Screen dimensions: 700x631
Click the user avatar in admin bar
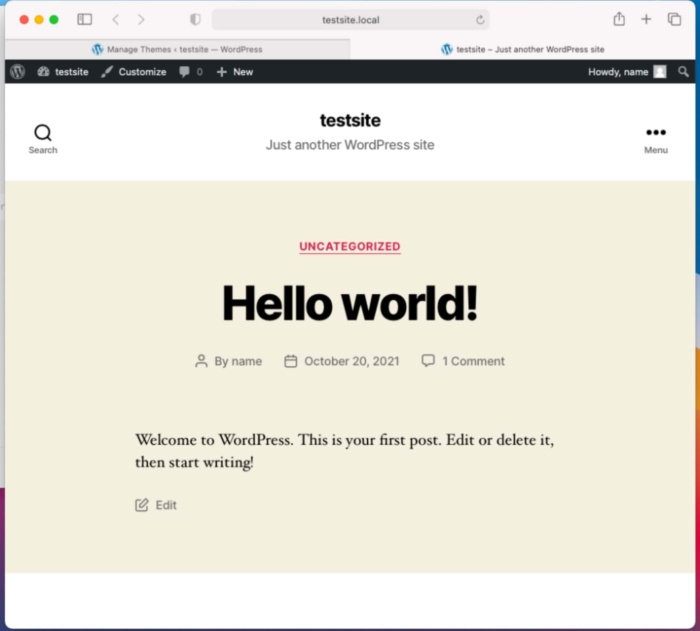pos(660,71)
